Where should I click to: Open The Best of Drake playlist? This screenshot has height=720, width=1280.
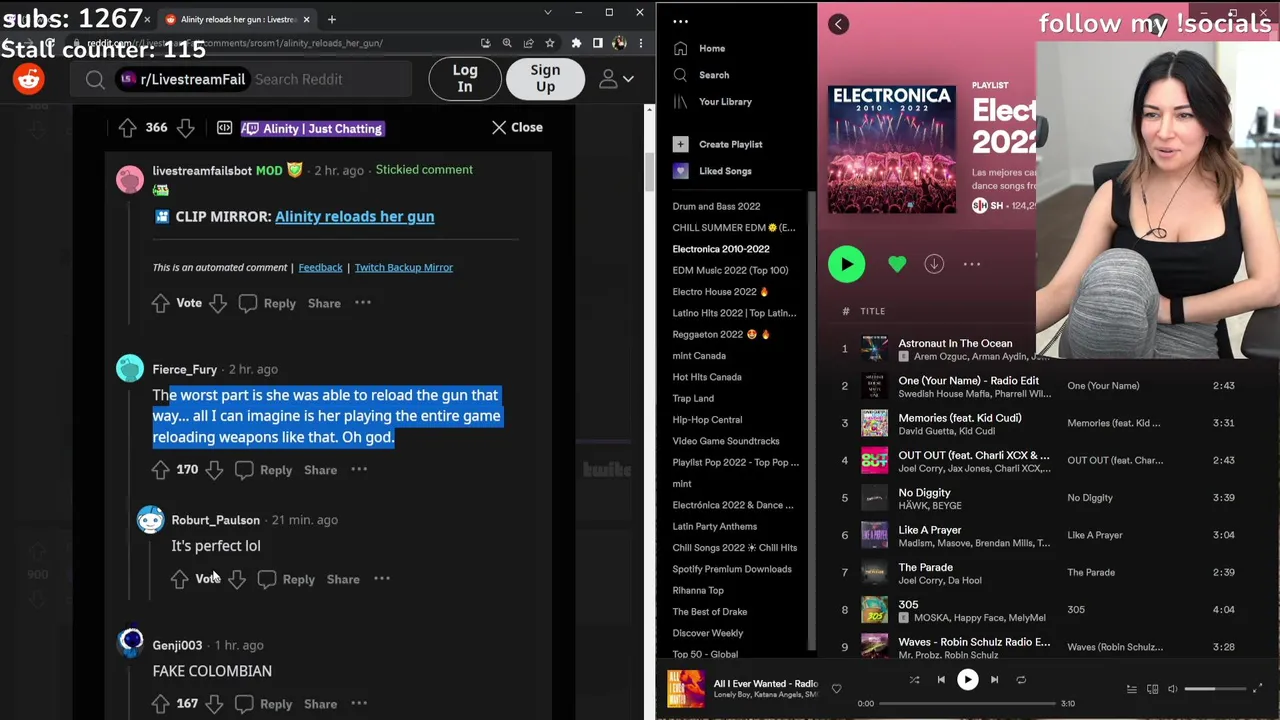coord(709,611)
